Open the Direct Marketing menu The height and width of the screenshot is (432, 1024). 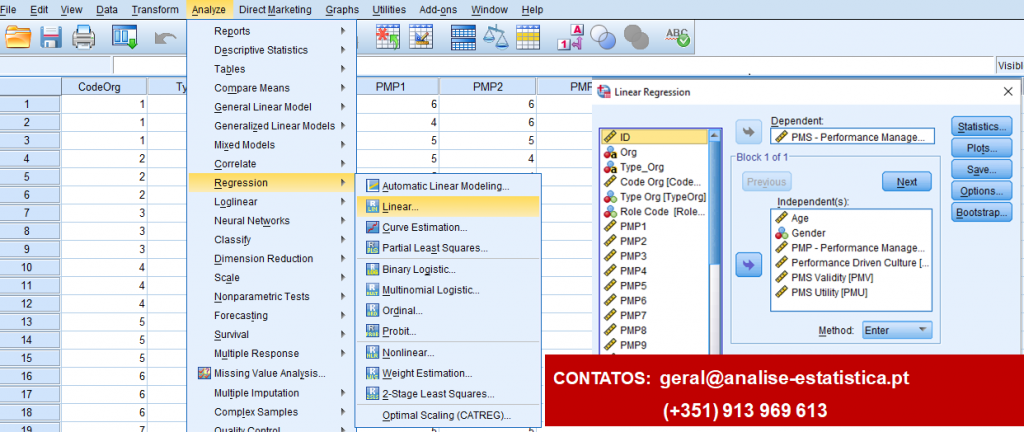click(x=275, y=10)
